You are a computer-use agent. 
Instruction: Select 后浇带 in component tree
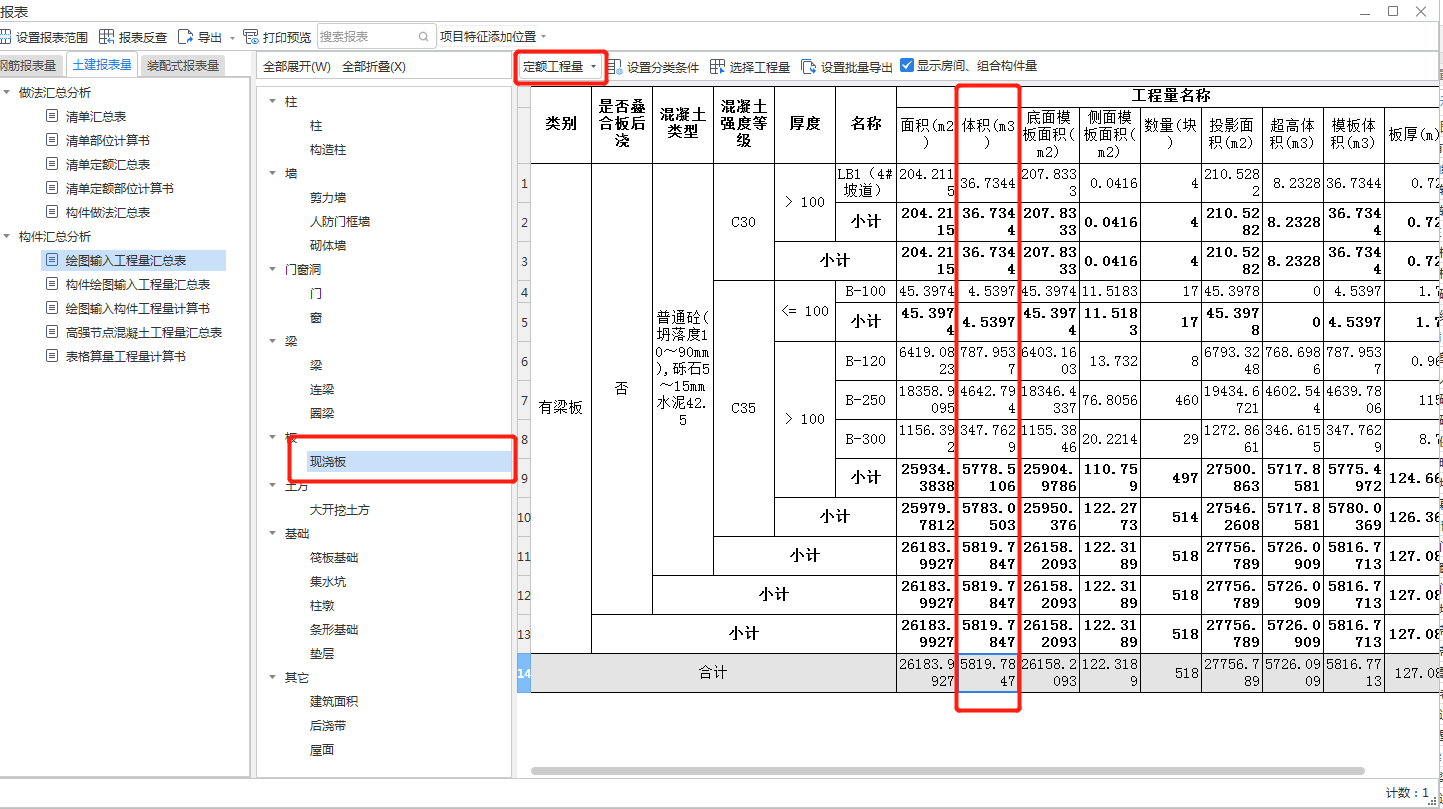(x=328, y=726)
